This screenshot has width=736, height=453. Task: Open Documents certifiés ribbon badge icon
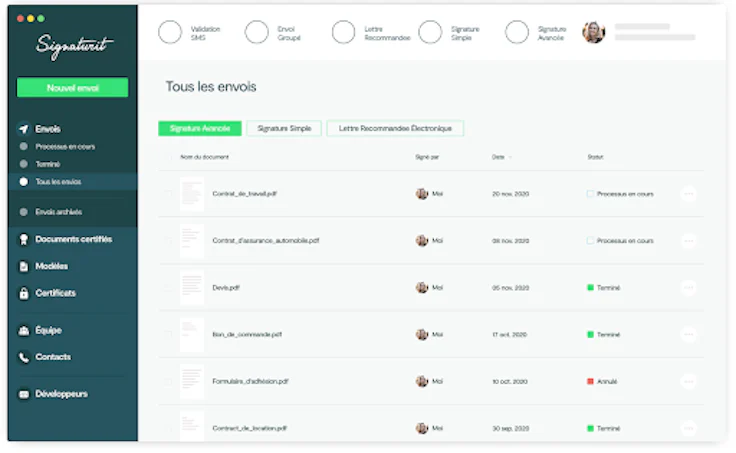(x=23, y=239)
